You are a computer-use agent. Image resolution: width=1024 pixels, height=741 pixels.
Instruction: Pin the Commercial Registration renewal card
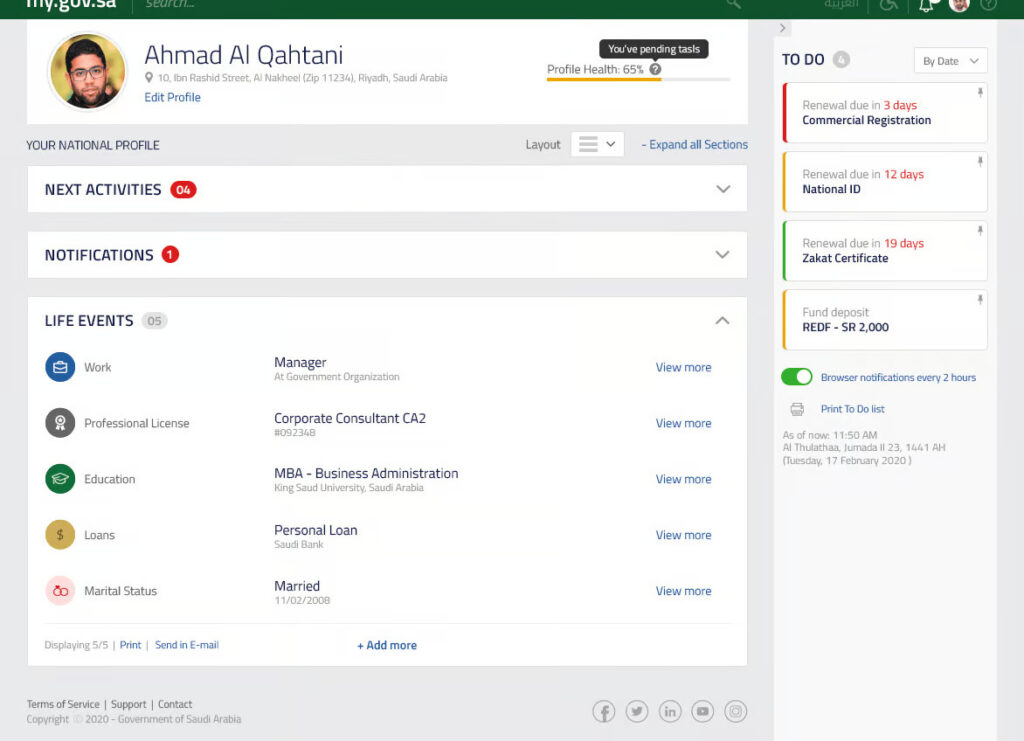(x=980, y=93)
